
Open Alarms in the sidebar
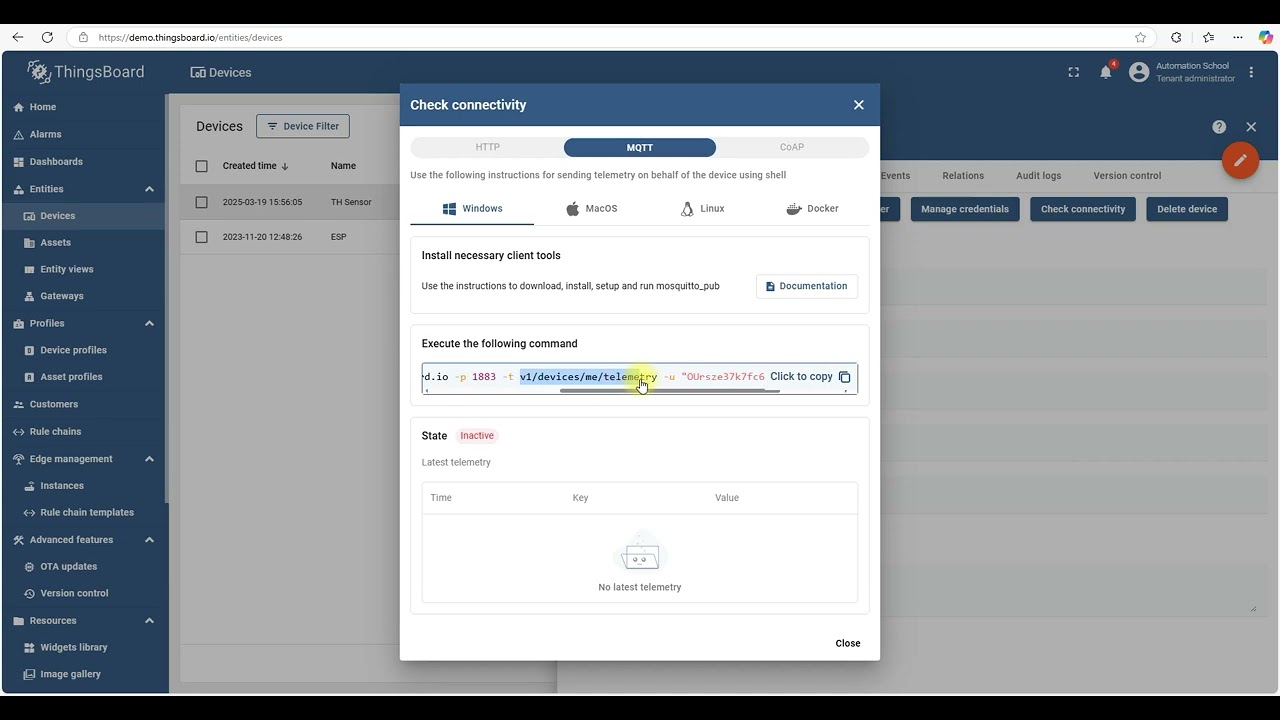click(84, 134)
